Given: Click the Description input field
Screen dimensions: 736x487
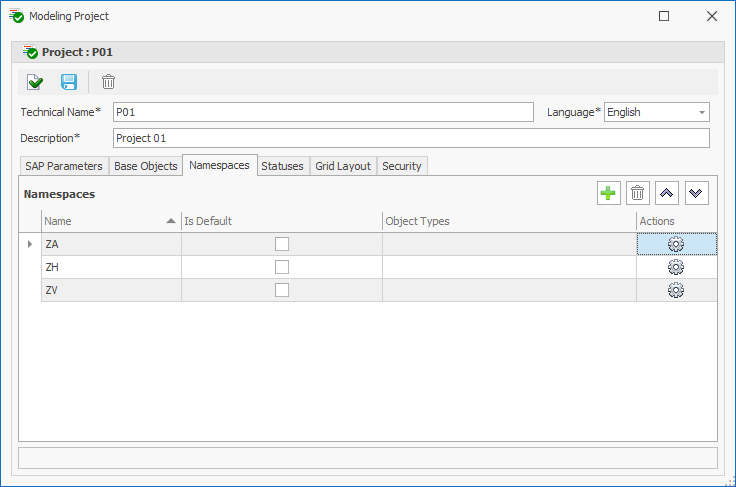Looking at the screenshot, I should tap(410, 138).
